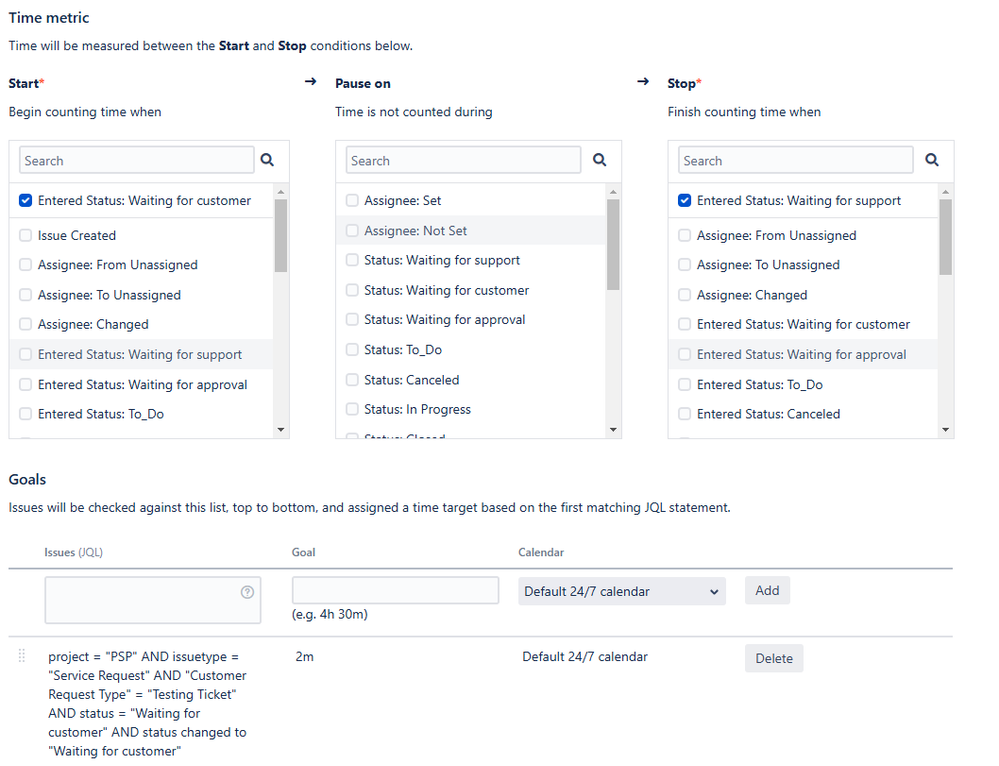This screenshot has width=999, height=766.
Task: Open the Default 24/7 calendar dropdown
Action: 621,592
